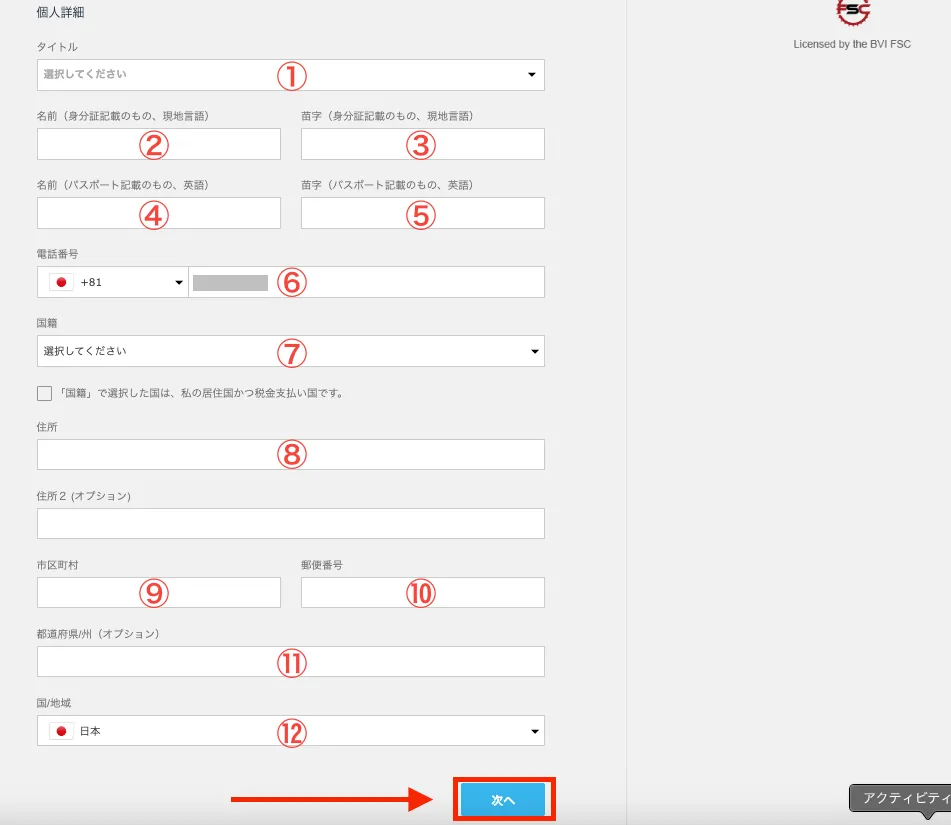This screenshot has height=825, width=951.
Task: Click the 苗字 (現地言語) input field
Action: point(423,144)
